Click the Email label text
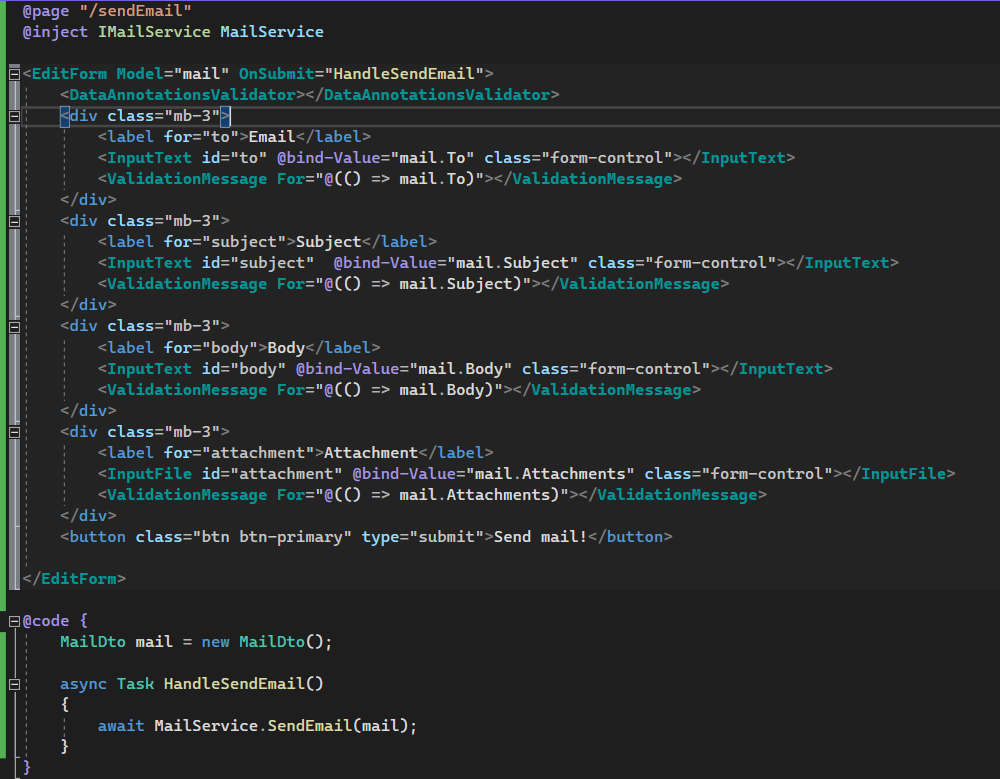Image resolution: width=1000 pixels, height=779 pixels. tap(272, 137)
